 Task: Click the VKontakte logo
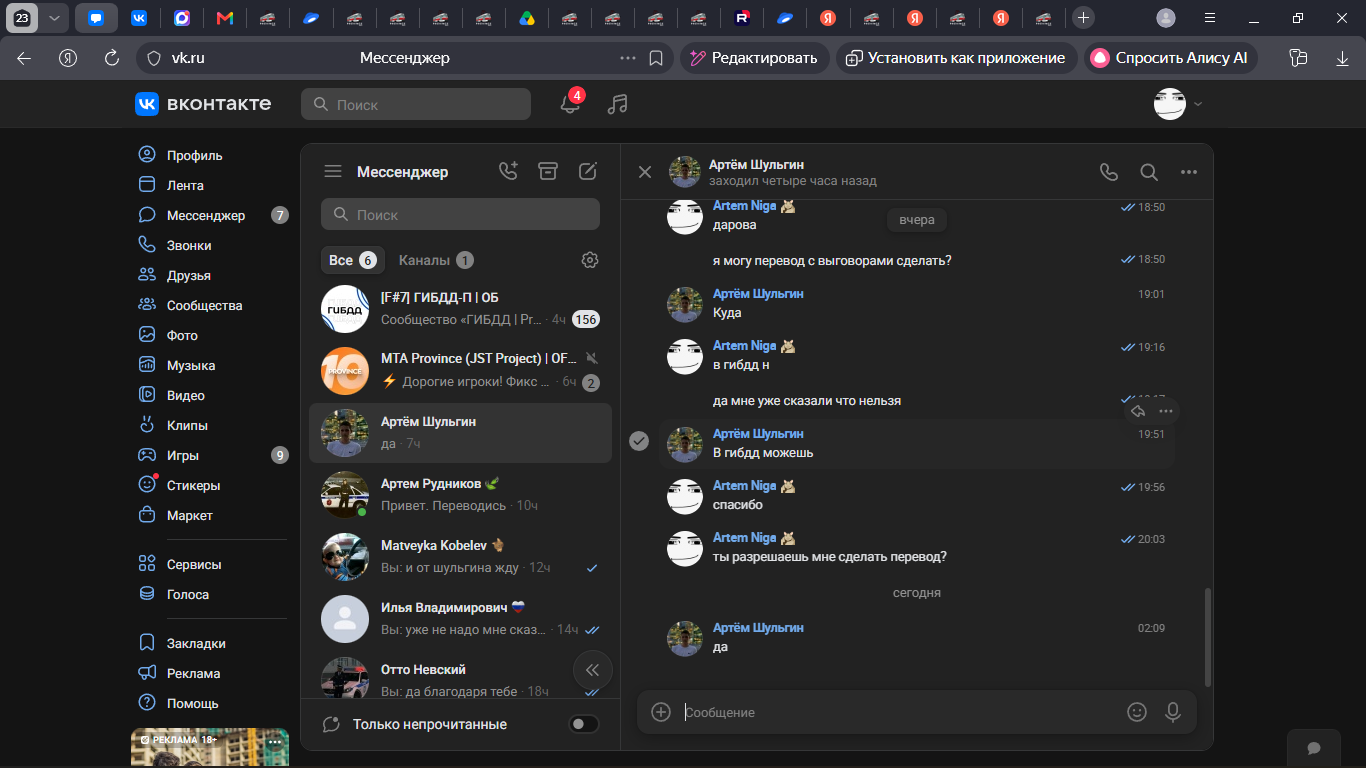[x=203, y=104]
